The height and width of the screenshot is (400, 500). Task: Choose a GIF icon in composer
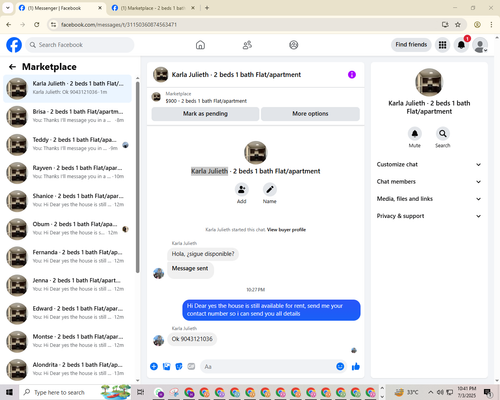[191, 367]
